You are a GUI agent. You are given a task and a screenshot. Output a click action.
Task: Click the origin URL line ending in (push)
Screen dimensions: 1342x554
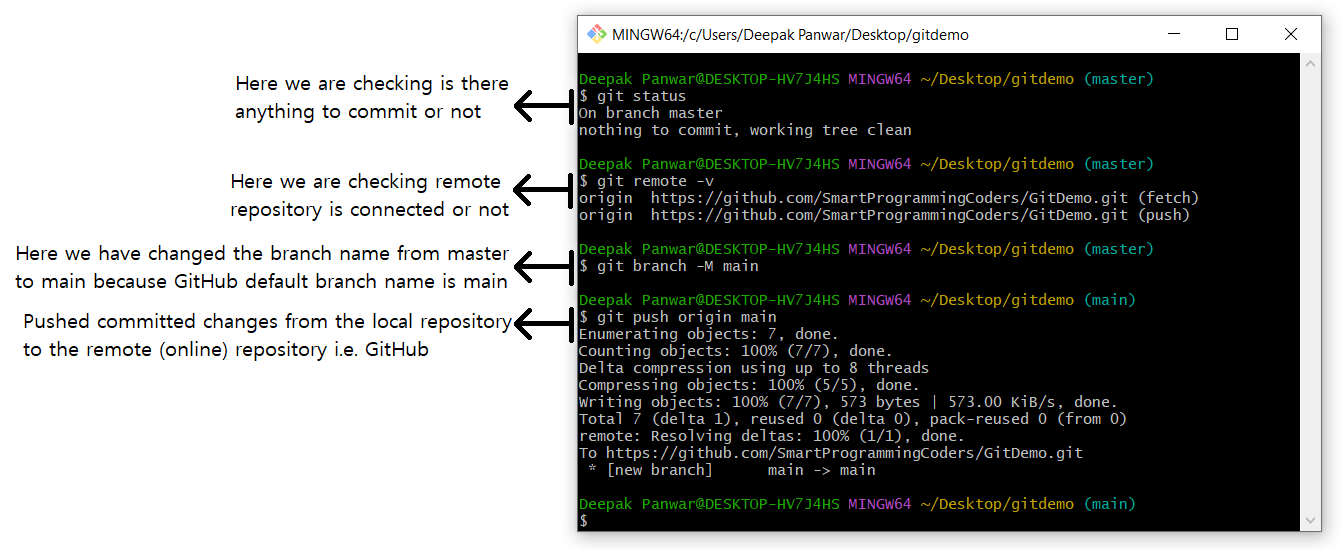(x=884, y=215)
